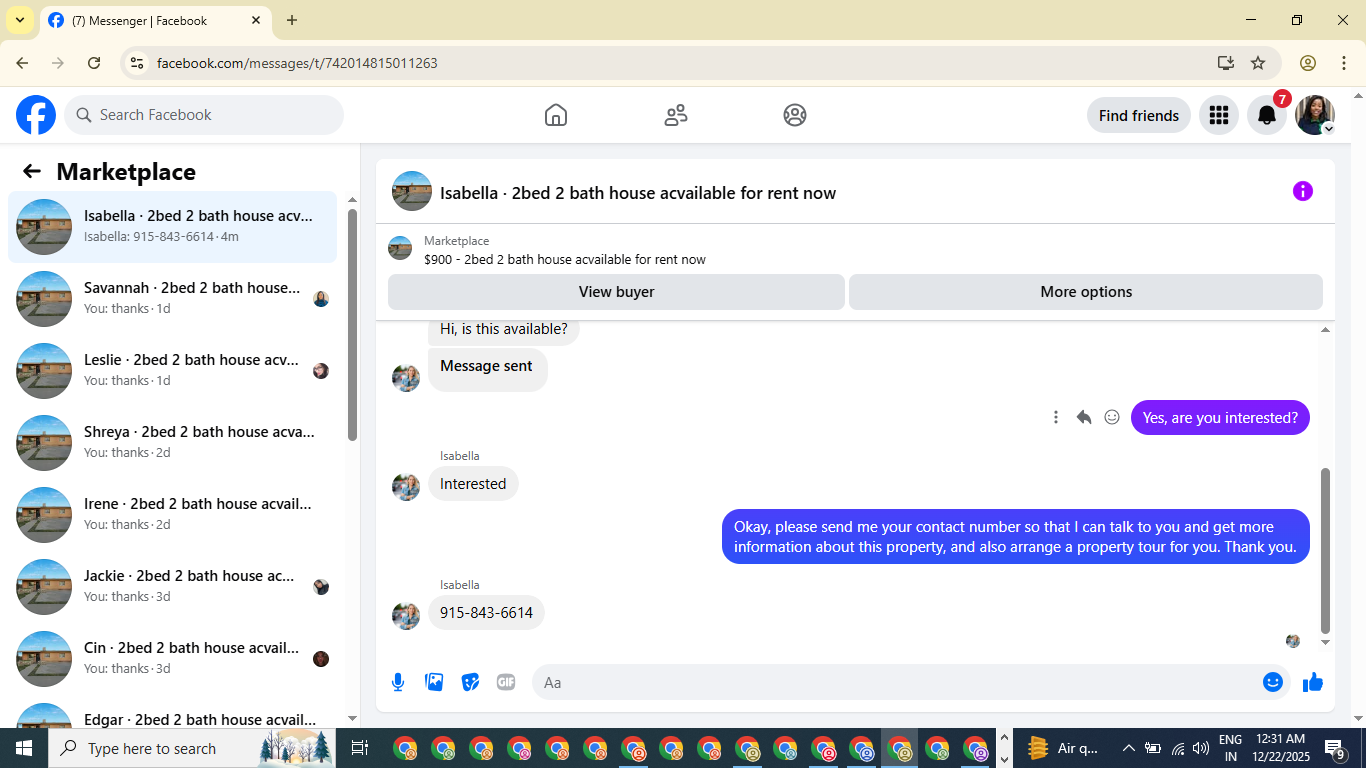Open the Isabella conversation in the list
Viewport: 1366px width, 768px height.
[173, 227]
